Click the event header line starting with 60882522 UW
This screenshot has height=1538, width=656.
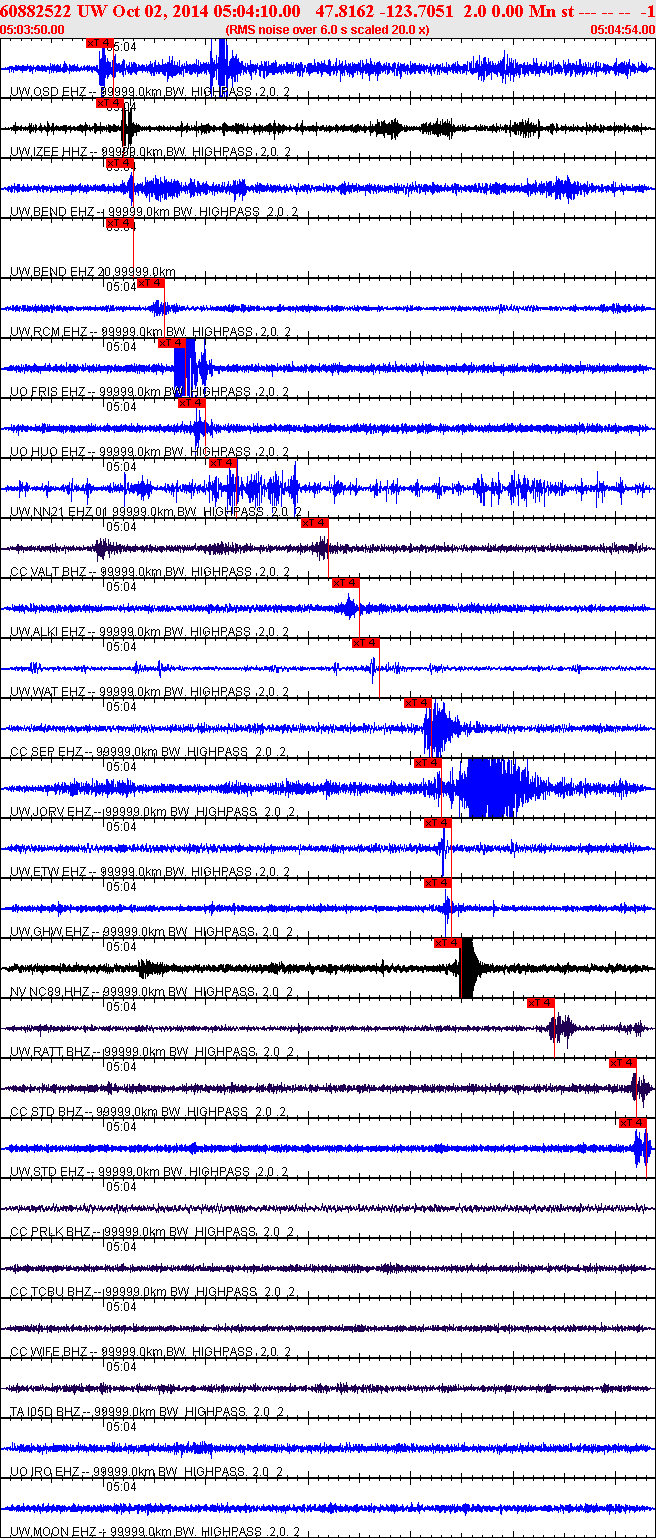coord(328,10)
